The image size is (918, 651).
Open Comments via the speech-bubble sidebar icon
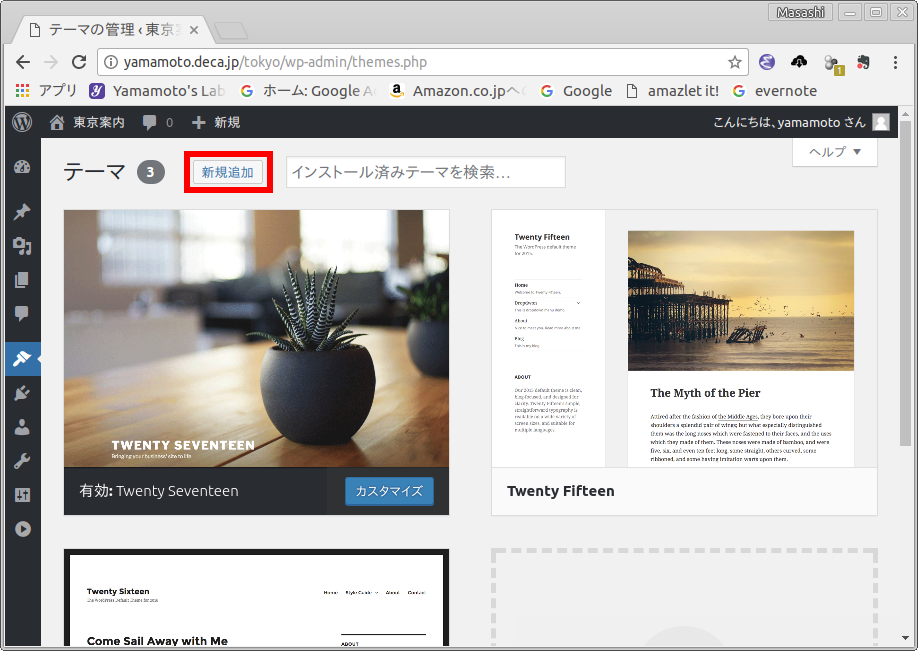point(21,314)
